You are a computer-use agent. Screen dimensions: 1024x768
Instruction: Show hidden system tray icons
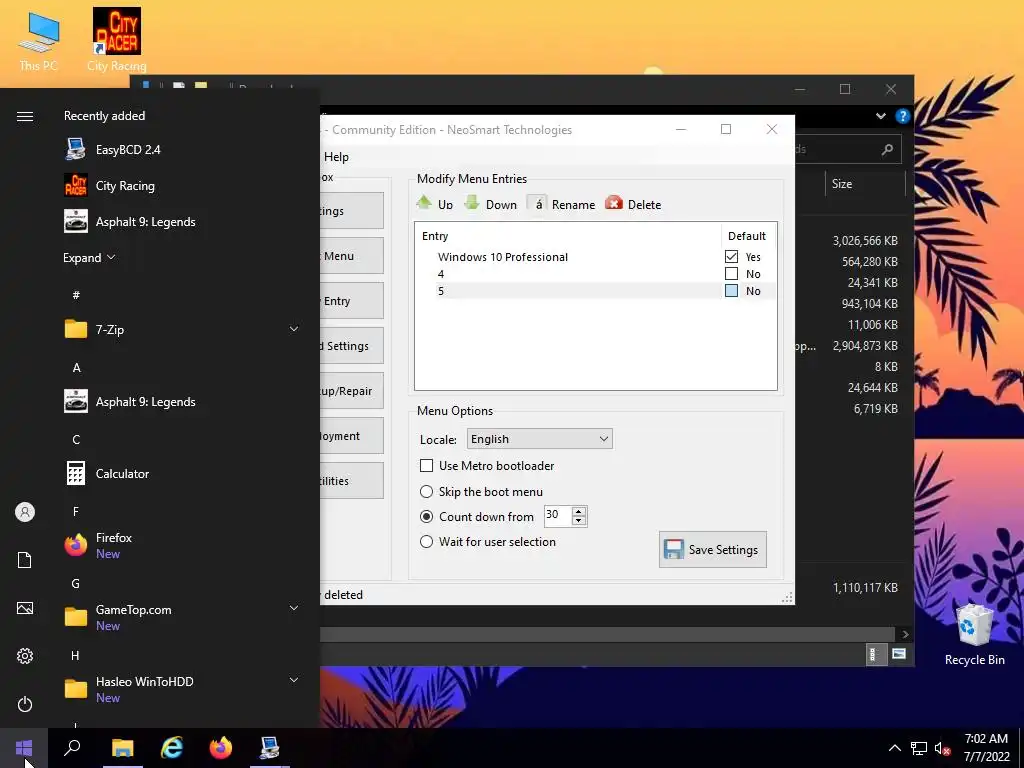click(x=895, y=748)
